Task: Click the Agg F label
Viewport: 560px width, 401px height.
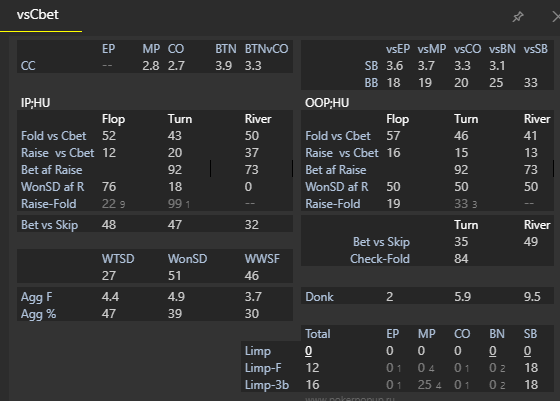Action: point(36,297)
